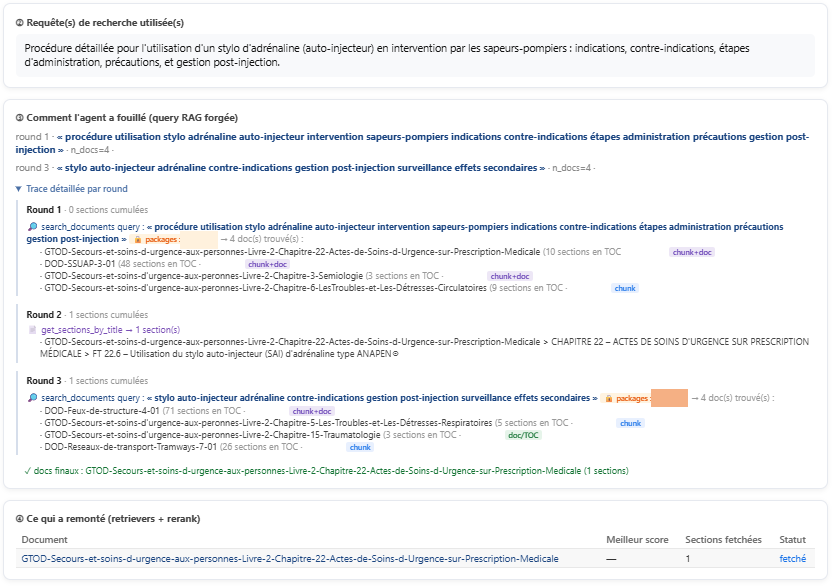Image resolution: width=832 pixels, height=586 pixels.
Task: Click the lock icon in Round 1 packages
Action: tap(138, 239)
